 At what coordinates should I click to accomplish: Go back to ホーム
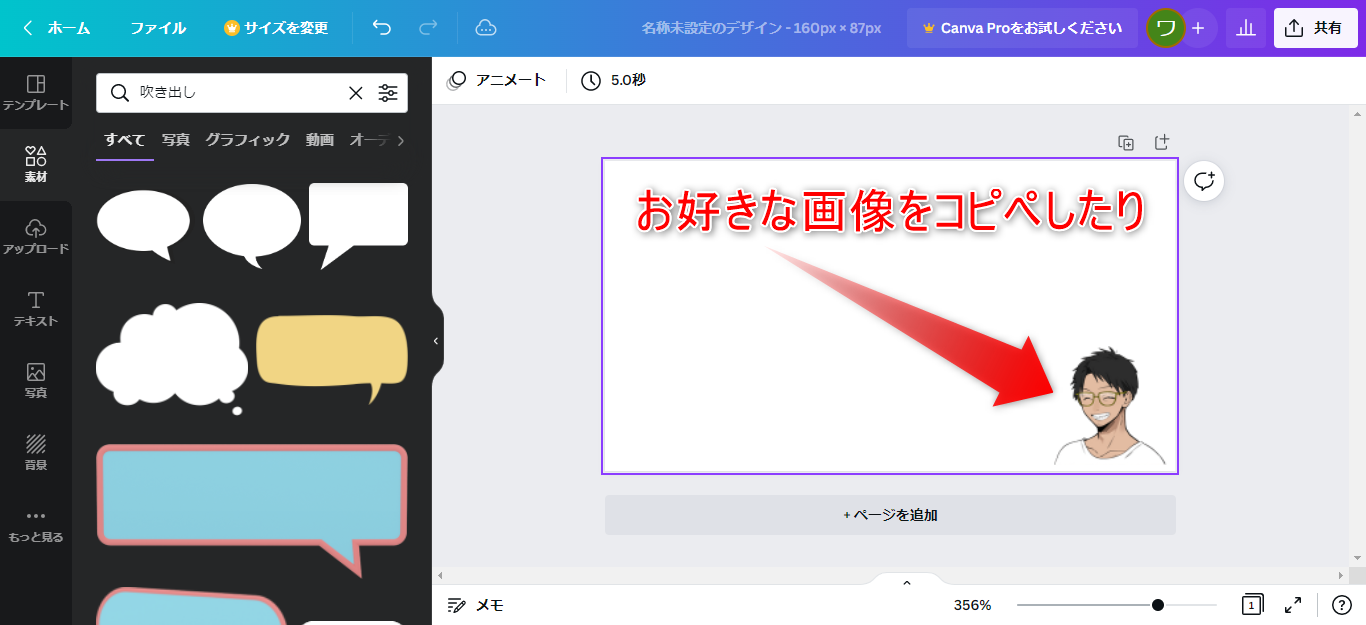point(57,28)
